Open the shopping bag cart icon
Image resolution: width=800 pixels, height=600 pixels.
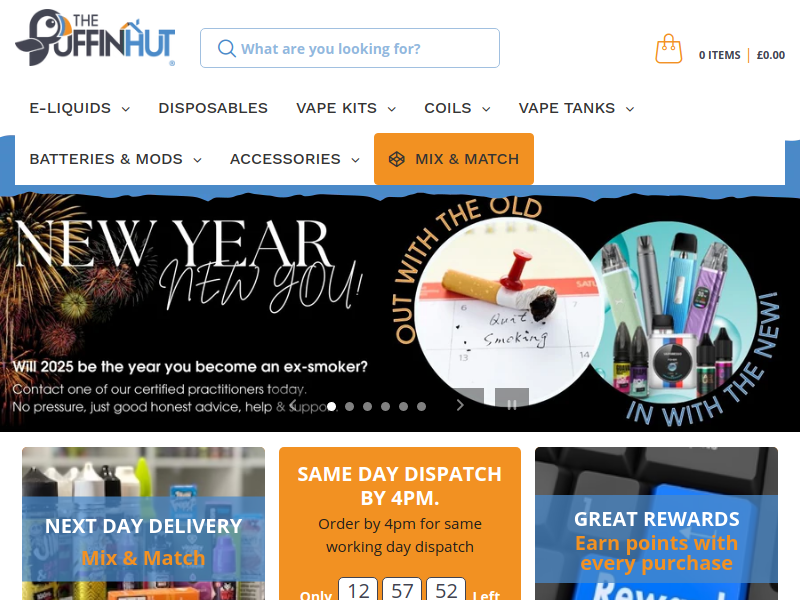(668, 49)
